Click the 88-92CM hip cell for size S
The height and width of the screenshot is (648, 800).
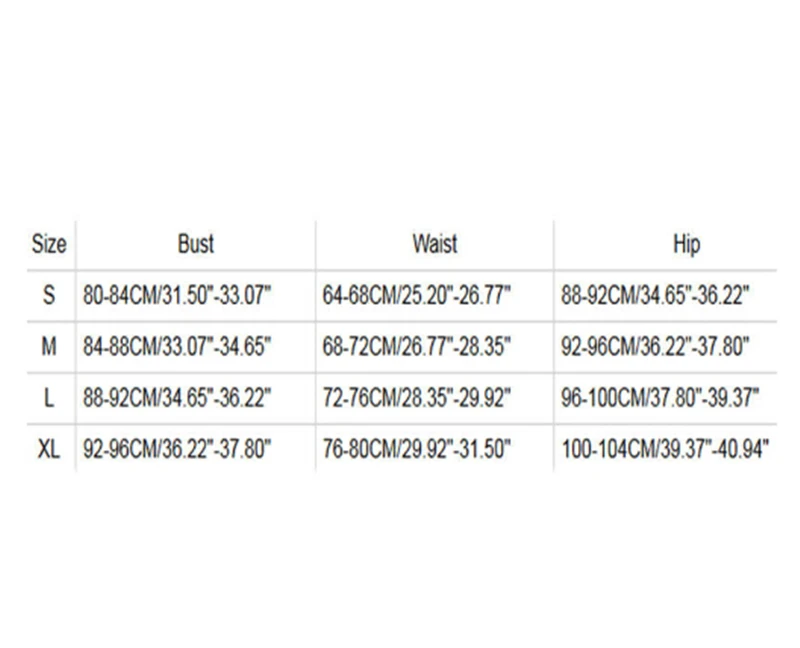pyautogui.click(x=657, y=295)
